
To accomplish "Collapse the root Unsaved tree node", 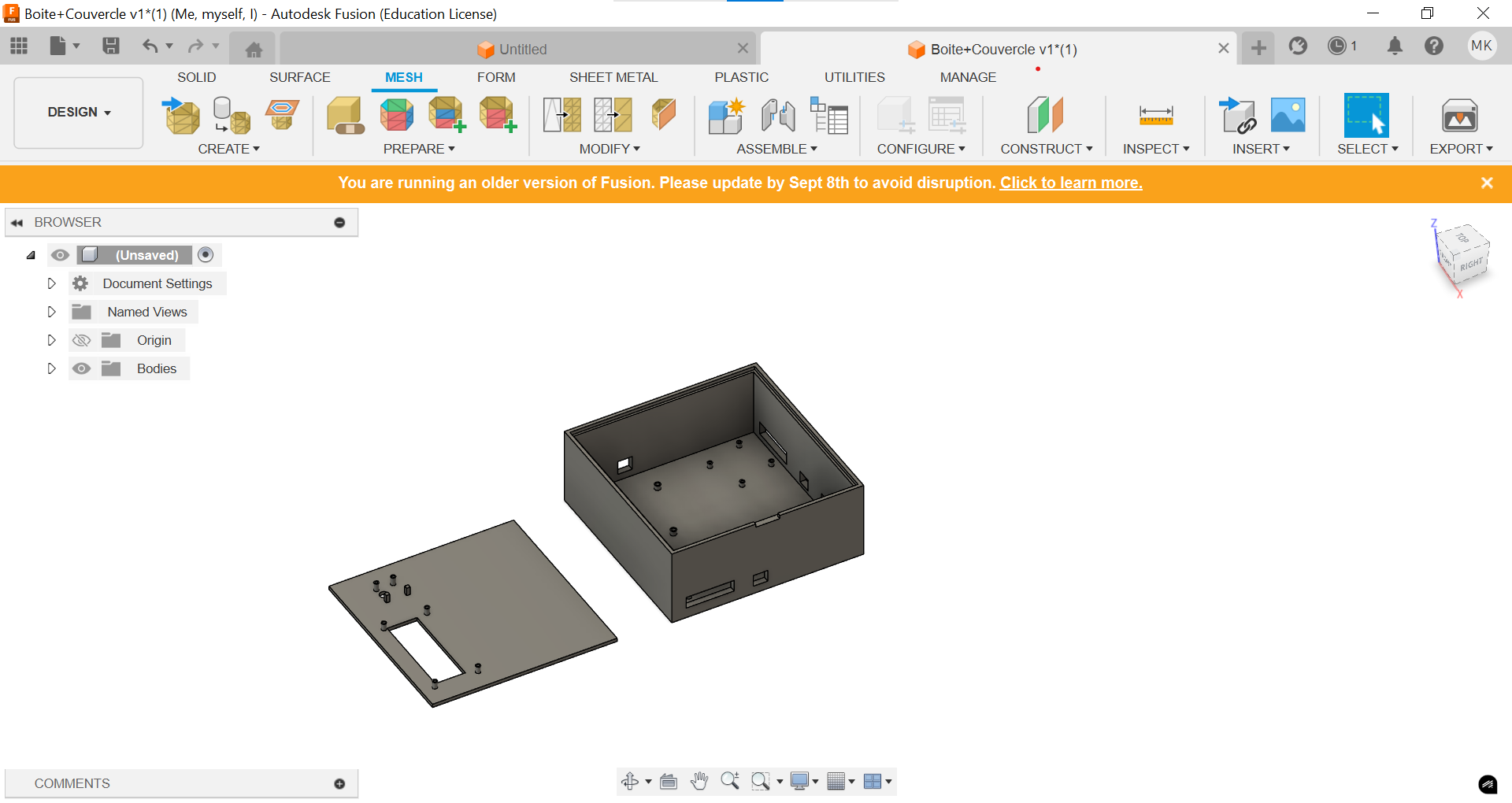I will [31, 255].
